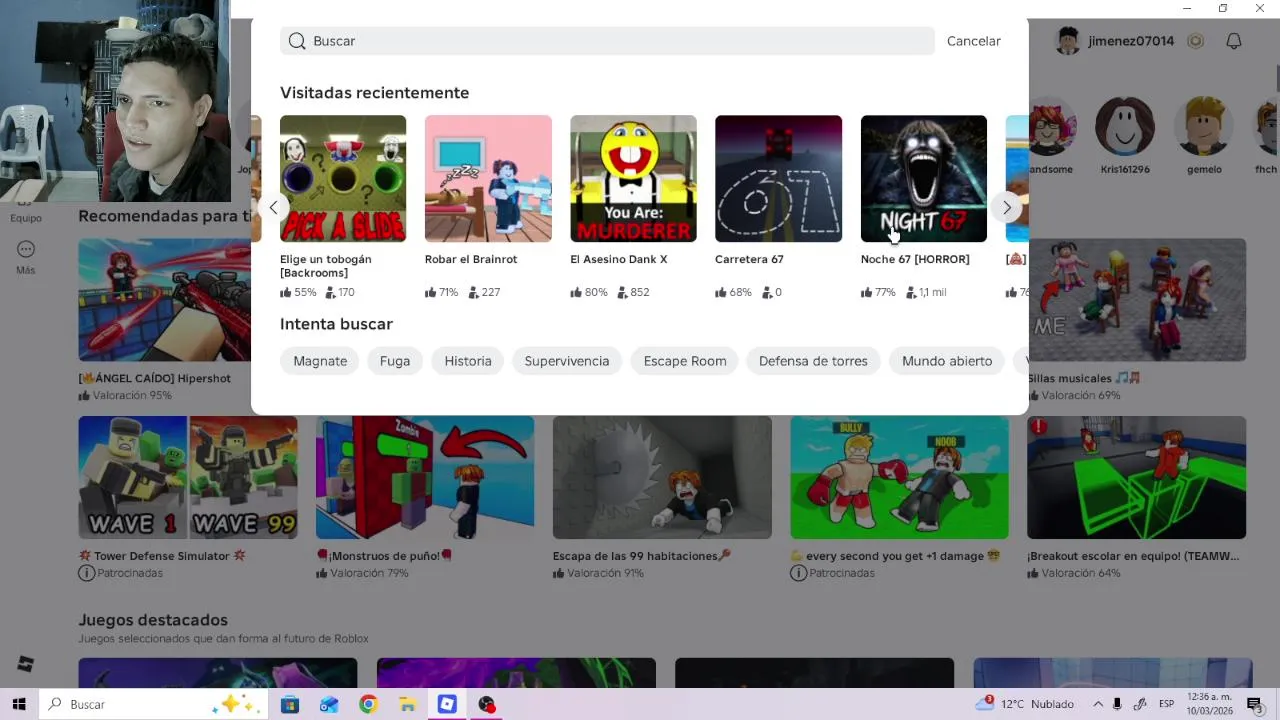Click the Robar el Brainrot title

pyautogui.click(x=471, y=259)
